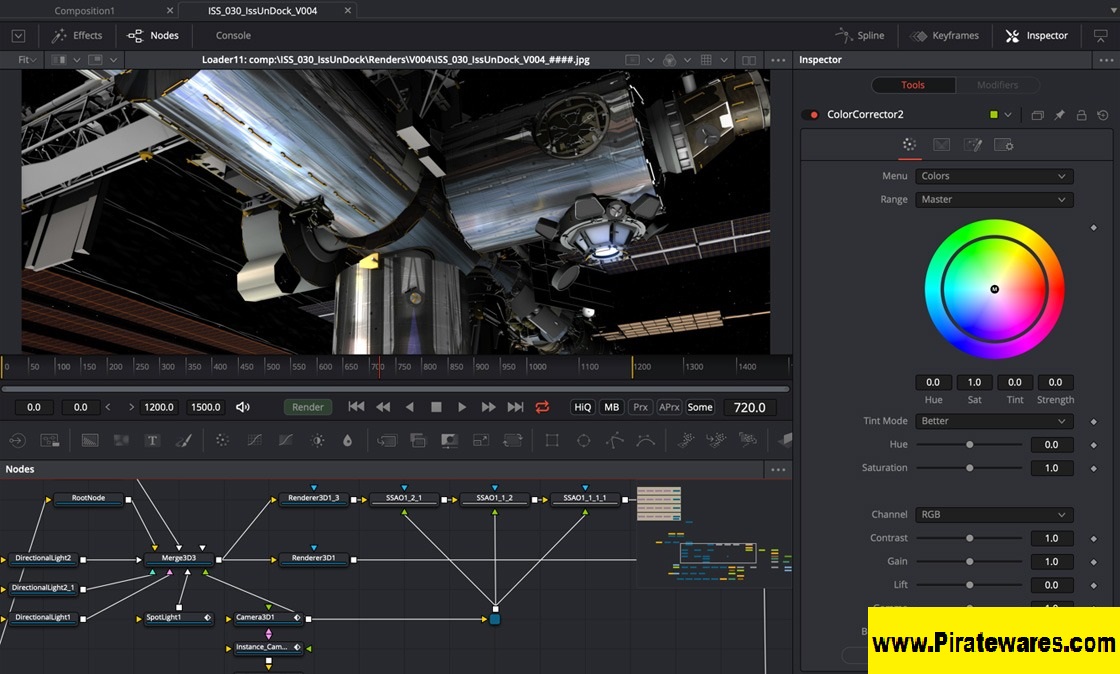Click the Blur droplet tool icon
Viewport: 1120px width, 674px height.
[348, 440]
